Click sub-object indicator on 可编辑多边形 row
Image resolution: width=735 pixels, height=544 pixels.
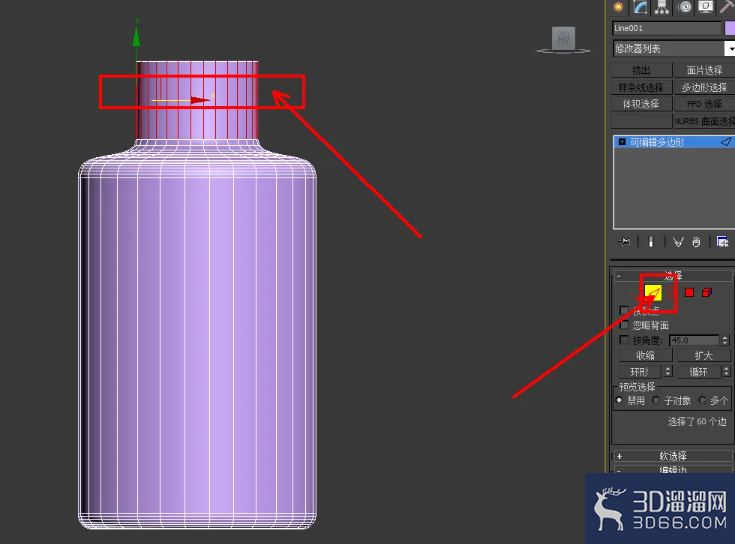tap(726, 142)
